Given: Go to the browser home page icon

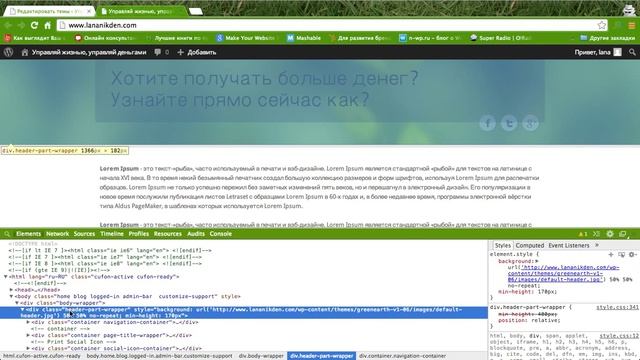Looking at the screenshot, I should [x=47, y=25].
